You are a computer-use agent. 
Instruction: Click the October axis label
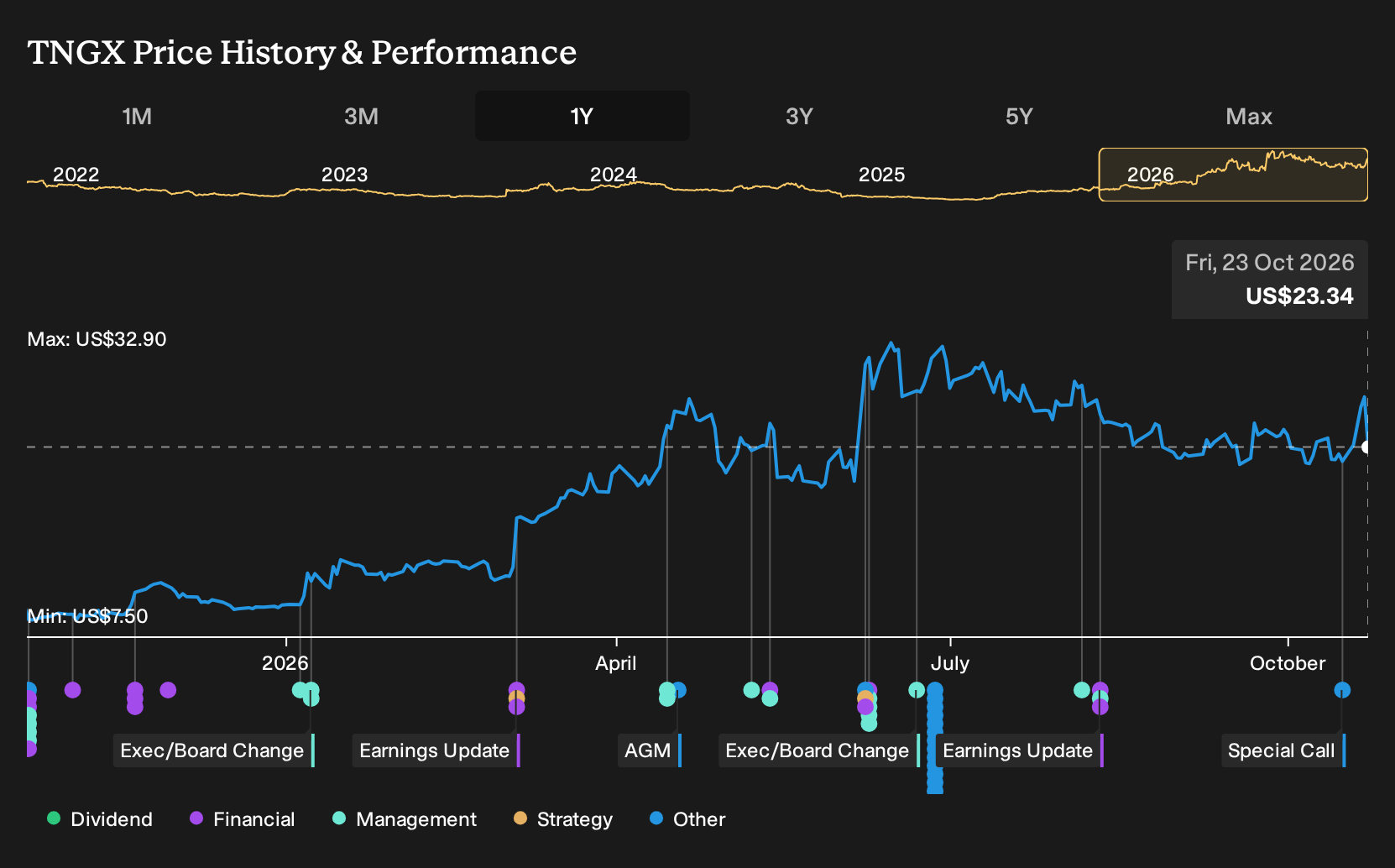click(1288, 663)
